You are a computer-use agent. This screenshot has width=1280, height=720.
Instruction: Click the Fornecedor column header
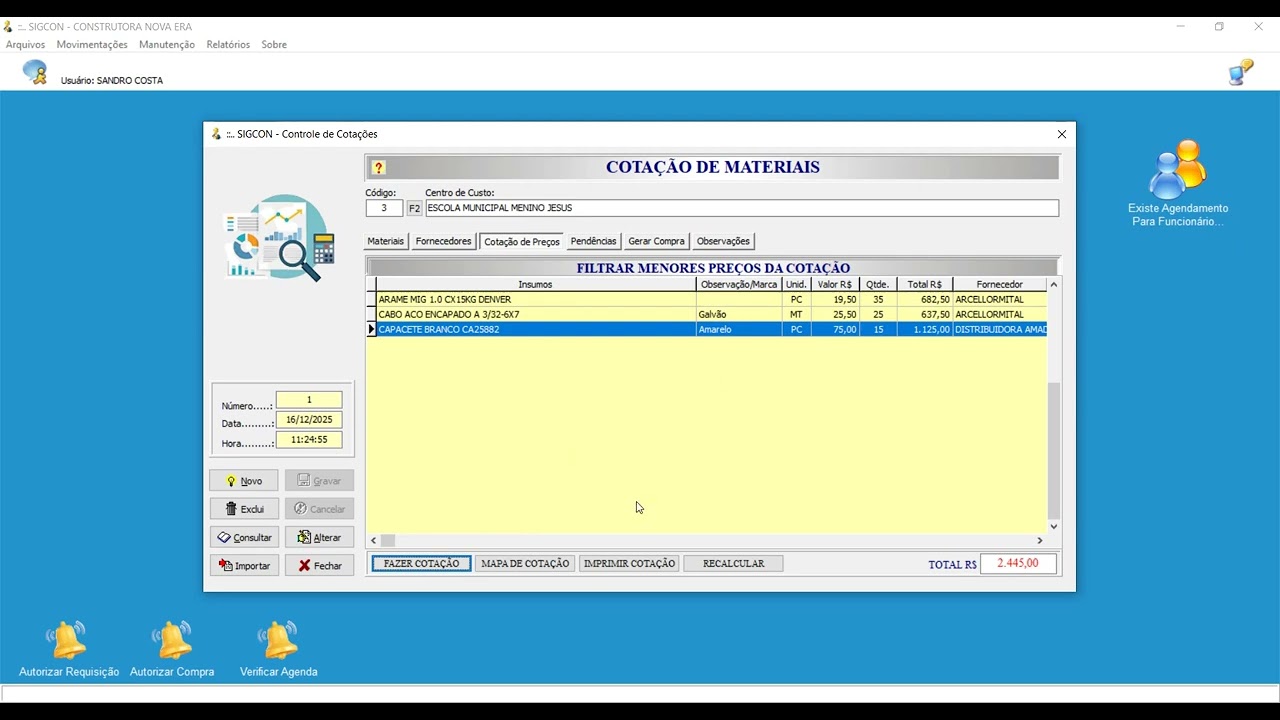1000,285
